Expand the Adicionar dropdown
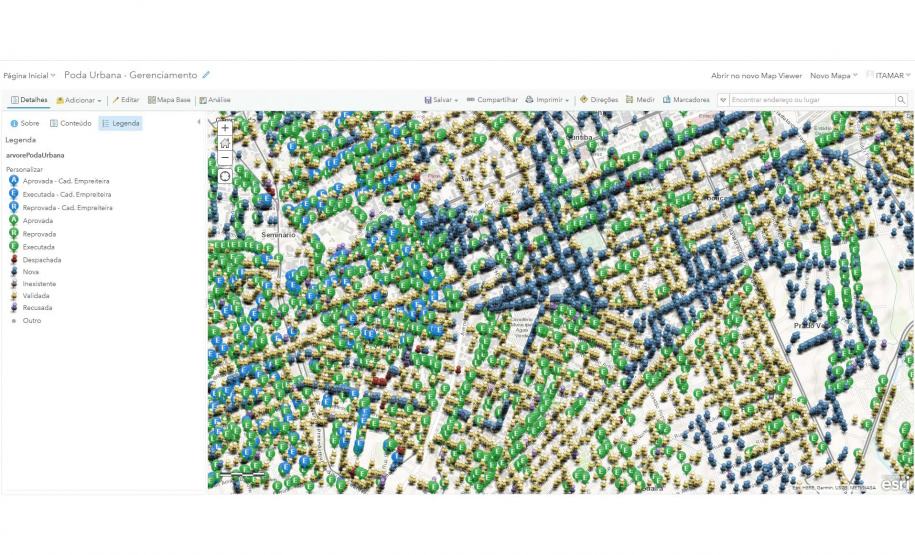 click(79, 100)
